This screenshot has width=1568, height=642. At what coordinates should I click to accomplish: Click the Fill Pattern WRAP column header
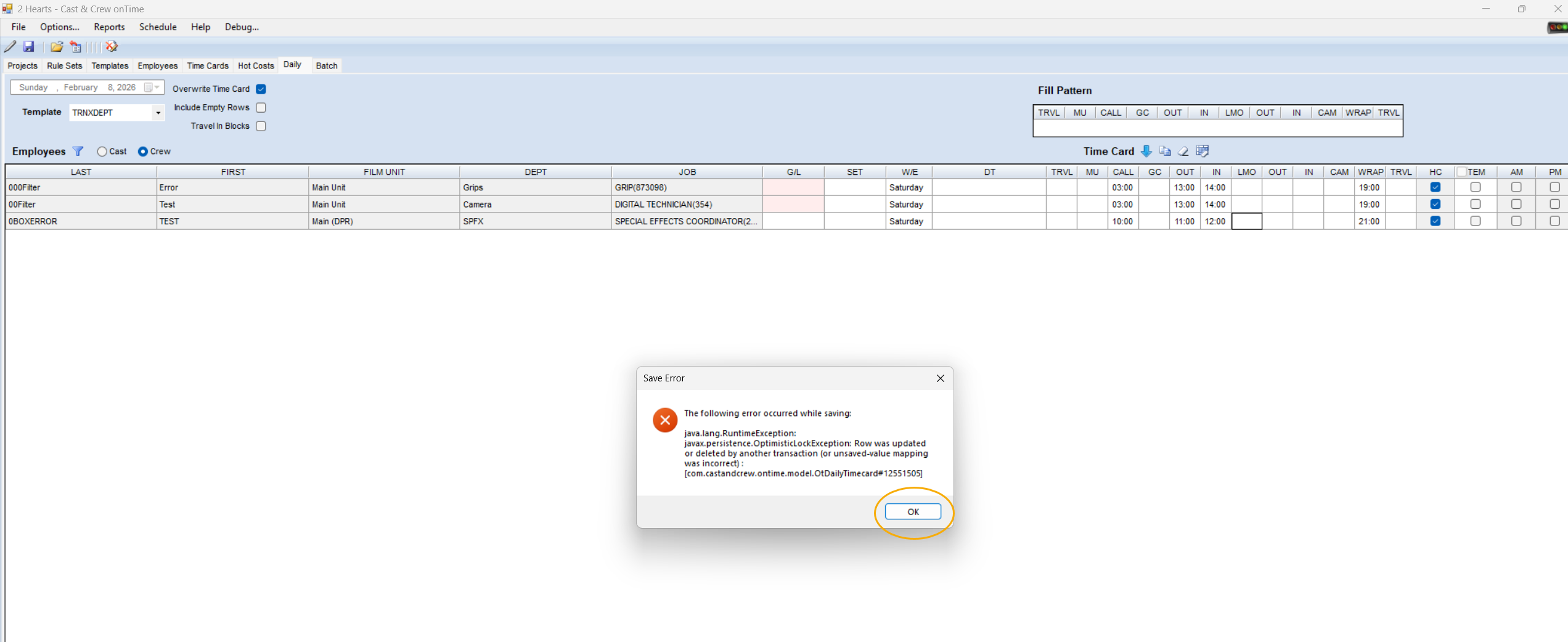click(1358, 113)
